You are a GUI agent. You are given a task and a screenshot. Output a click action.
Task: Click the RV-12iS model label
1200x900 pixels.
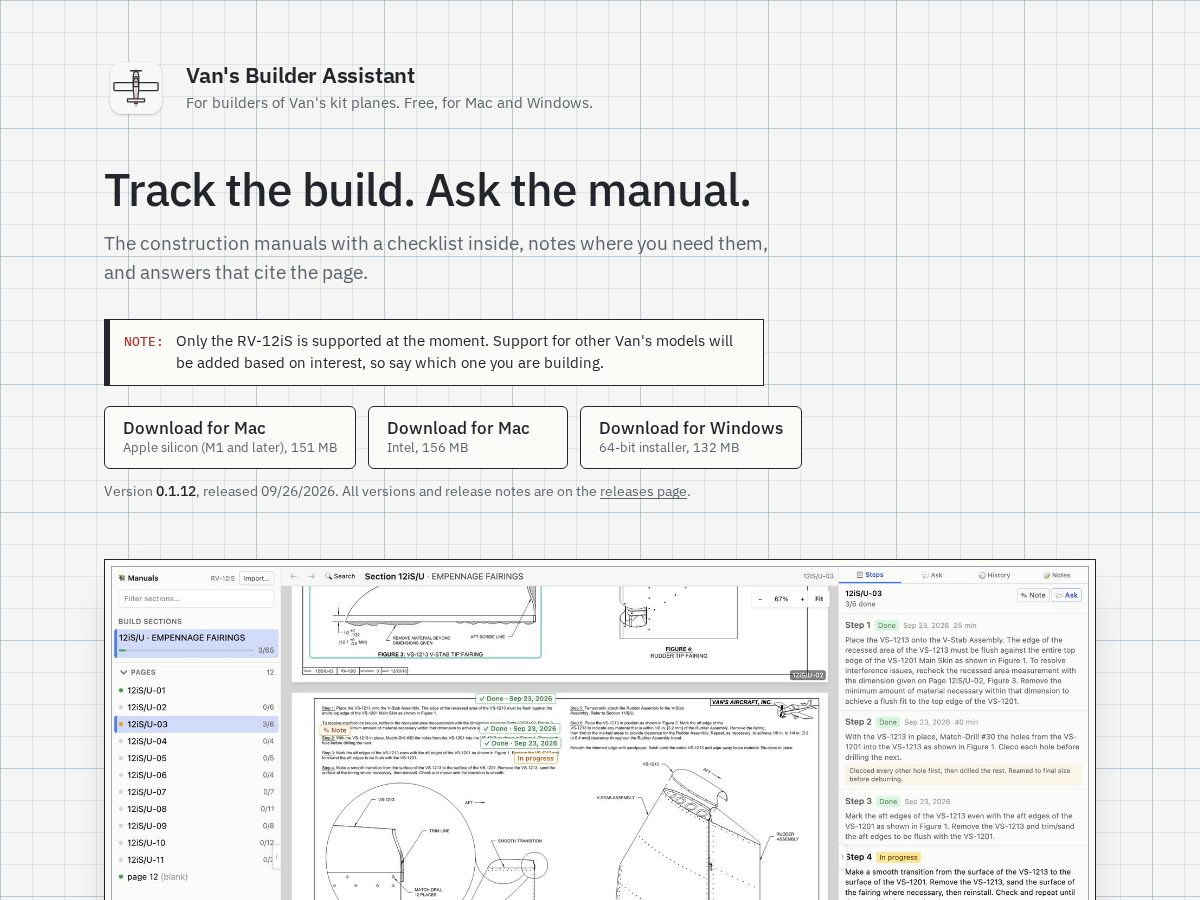(x=222, y=578)
